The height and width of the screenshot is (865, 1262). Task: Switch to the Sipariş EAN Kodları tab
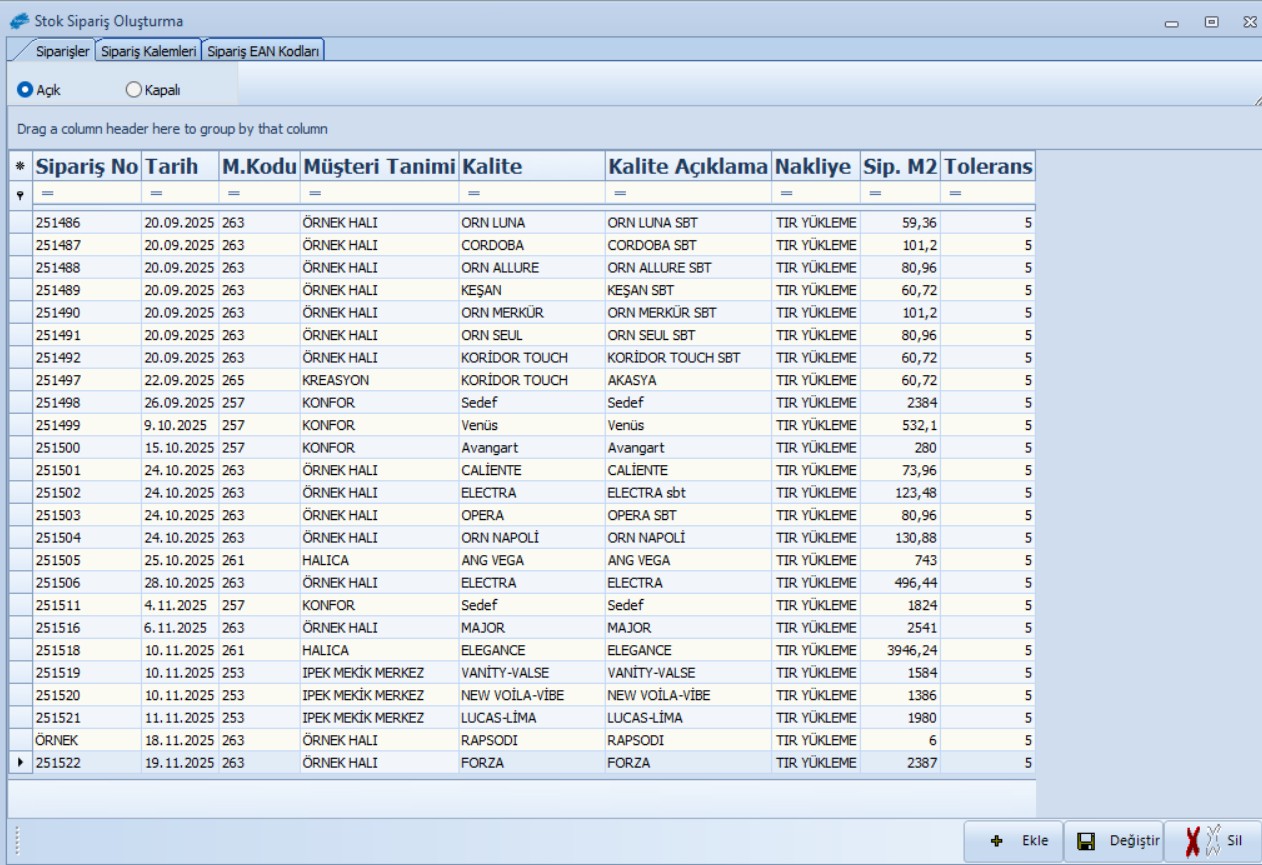pos(263,51)
